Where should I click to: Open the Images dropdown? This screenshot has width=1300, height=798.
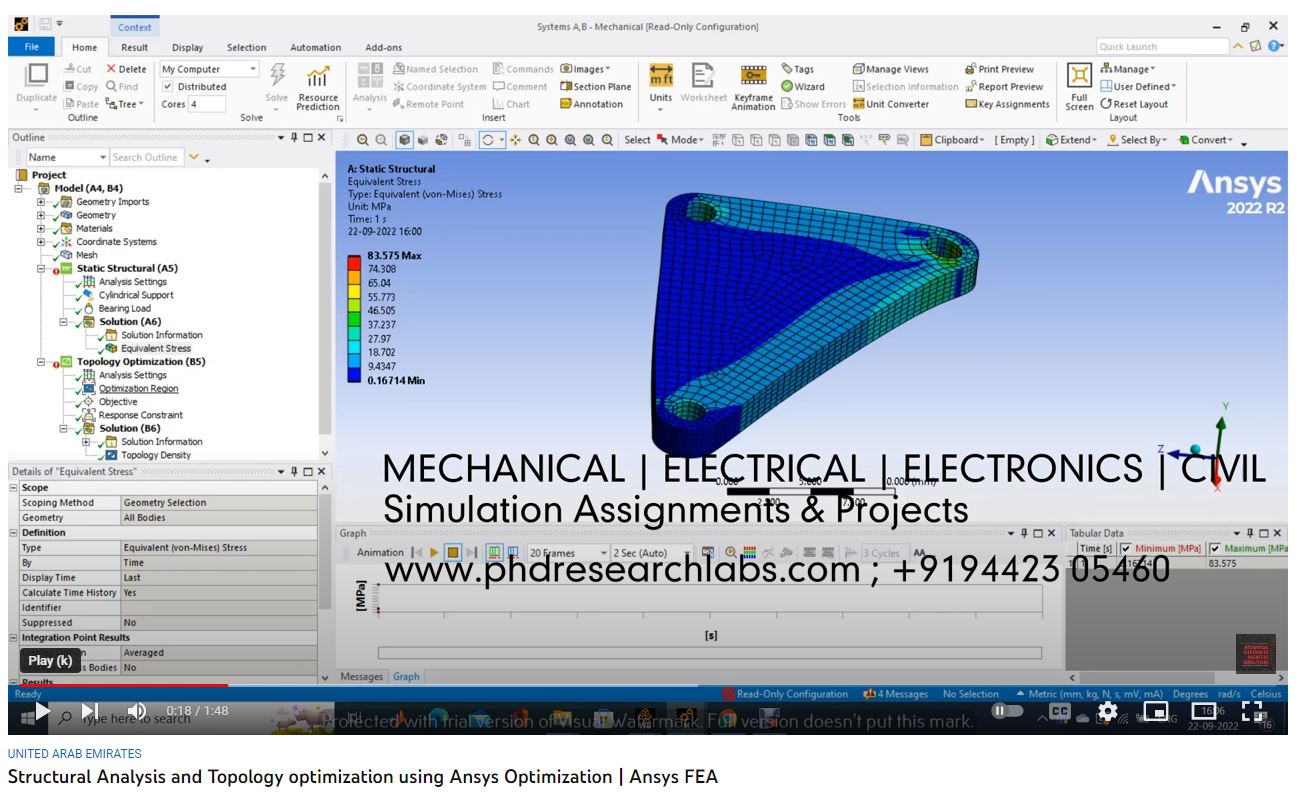(x=585, y=69)
